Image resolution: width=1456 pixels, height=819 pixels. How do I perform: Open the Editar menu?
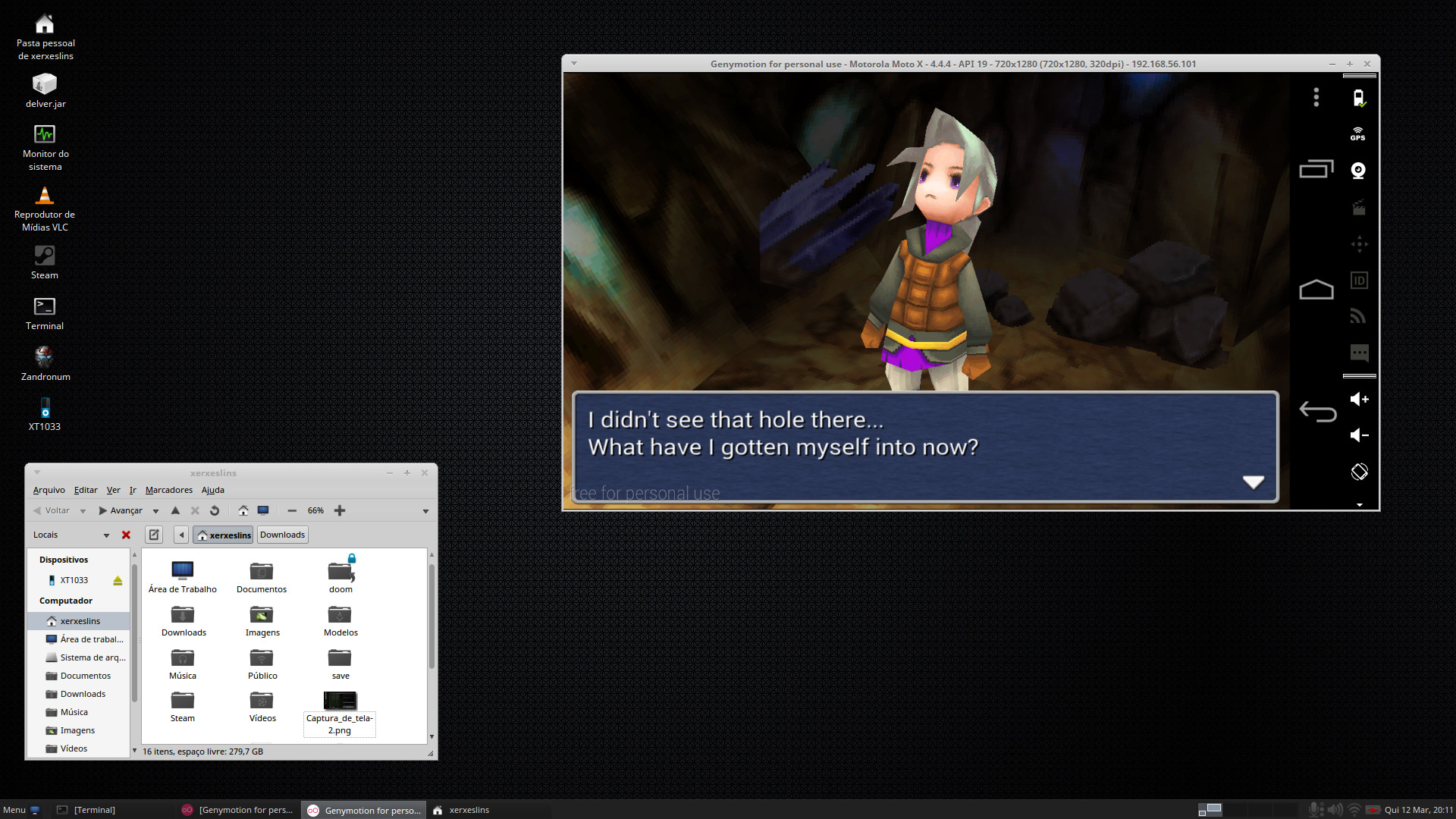pos(85,490)
